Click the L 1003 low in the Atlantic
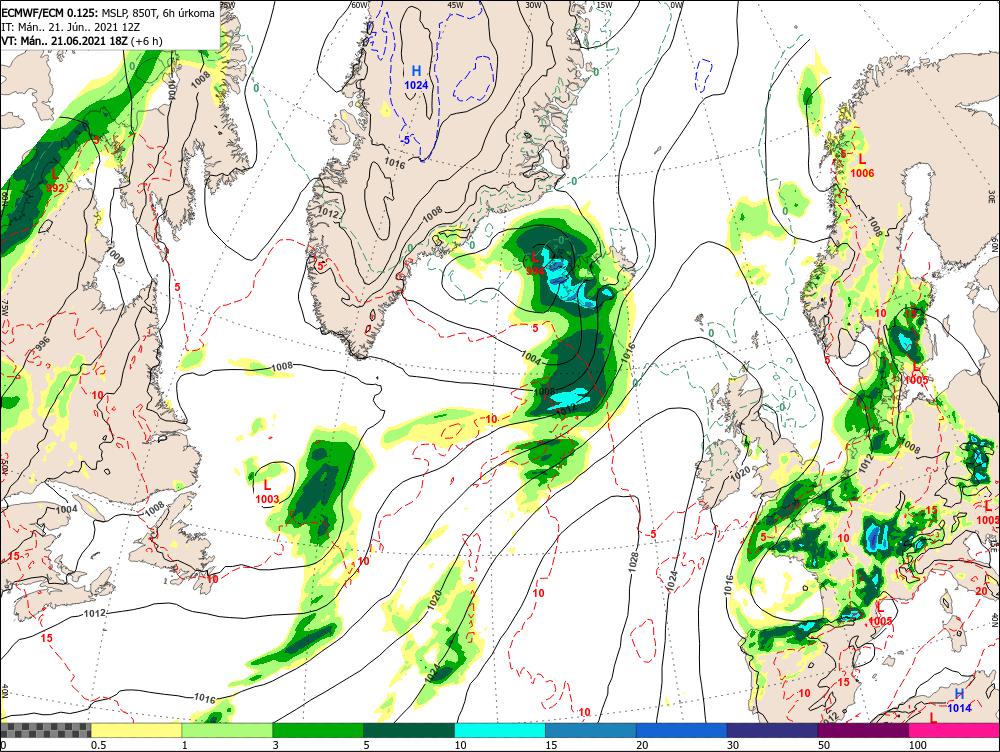Screen dimensions: 1000x752 pyautogui.click(x=267, y=492)
